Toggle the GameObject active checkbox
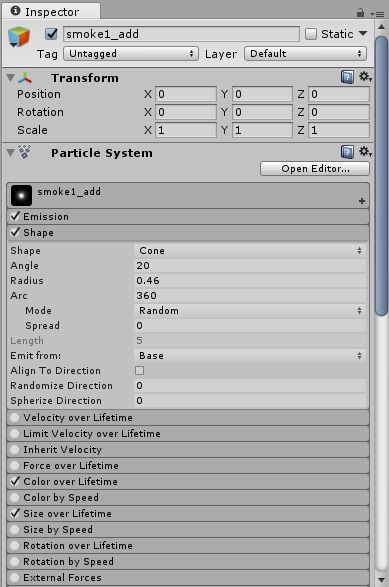The width and height of the screenshot is (389, 587). (x=51, y=34)
